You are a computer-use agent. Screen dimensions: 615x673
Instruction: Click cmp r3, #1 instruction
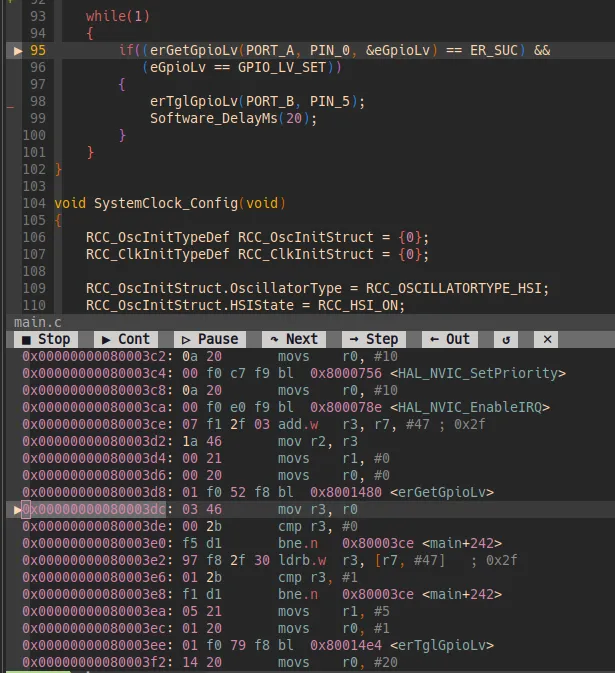(x=318, y=577)
